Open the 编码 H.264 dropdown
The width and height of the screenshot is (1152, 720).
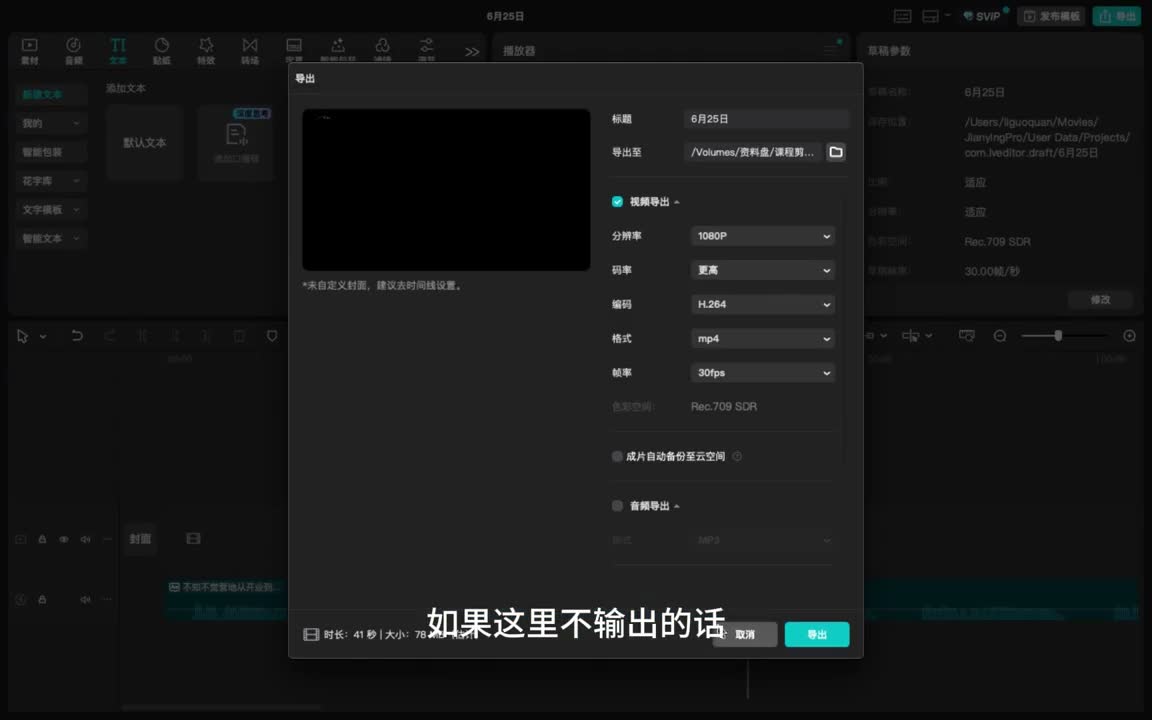(x=763, y=304)
